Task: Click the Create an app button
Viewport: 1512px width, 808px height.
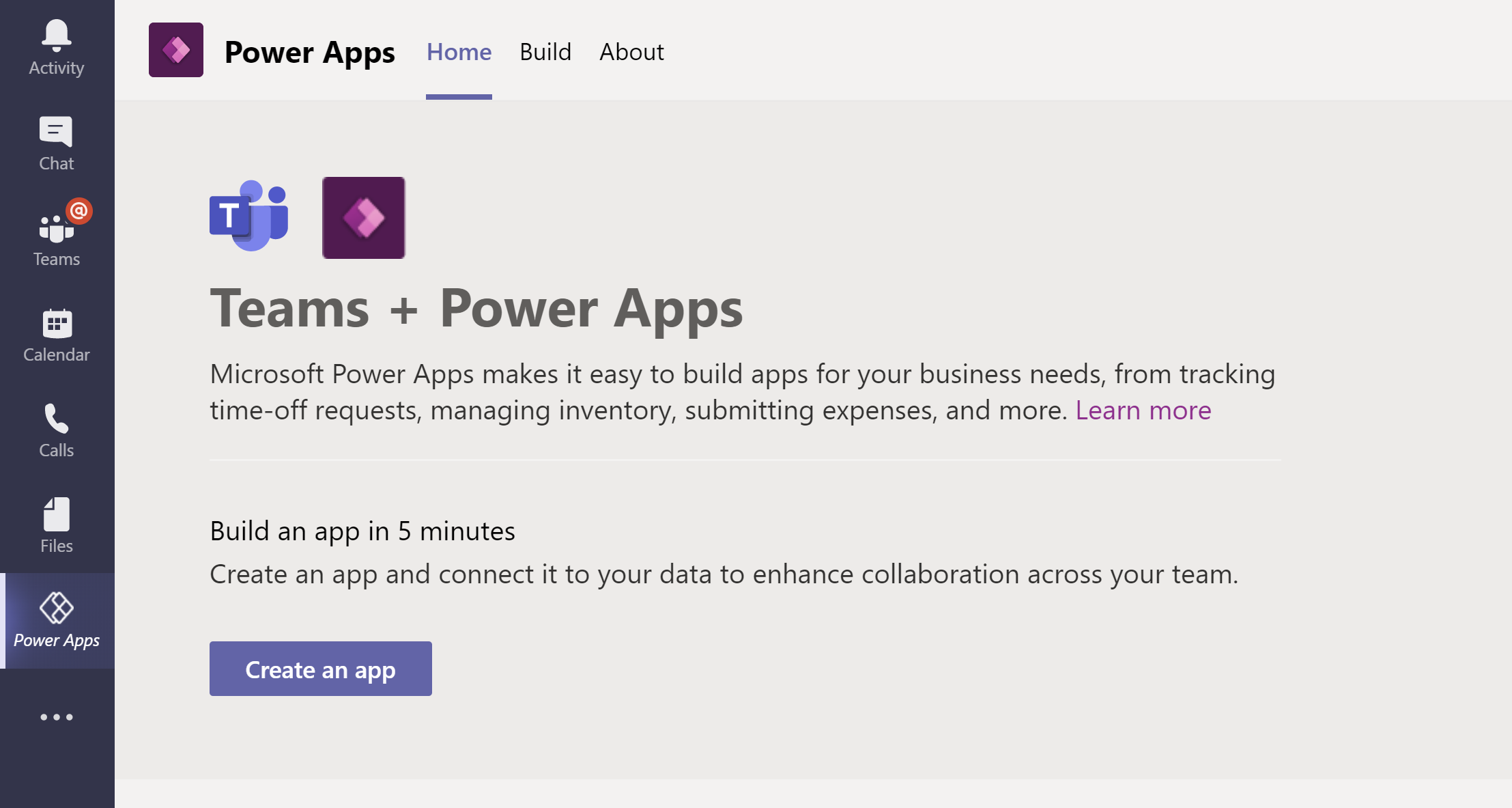Action: (321, 669)
